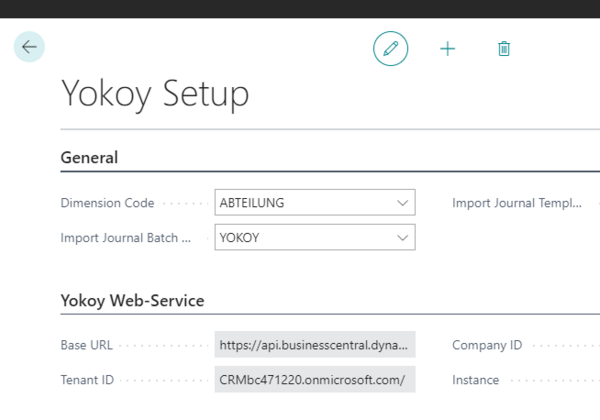The image size is (600, 420).
Task: Click the Import Journal Batch label
Action: pyautogui.click(x=125, y=237)
